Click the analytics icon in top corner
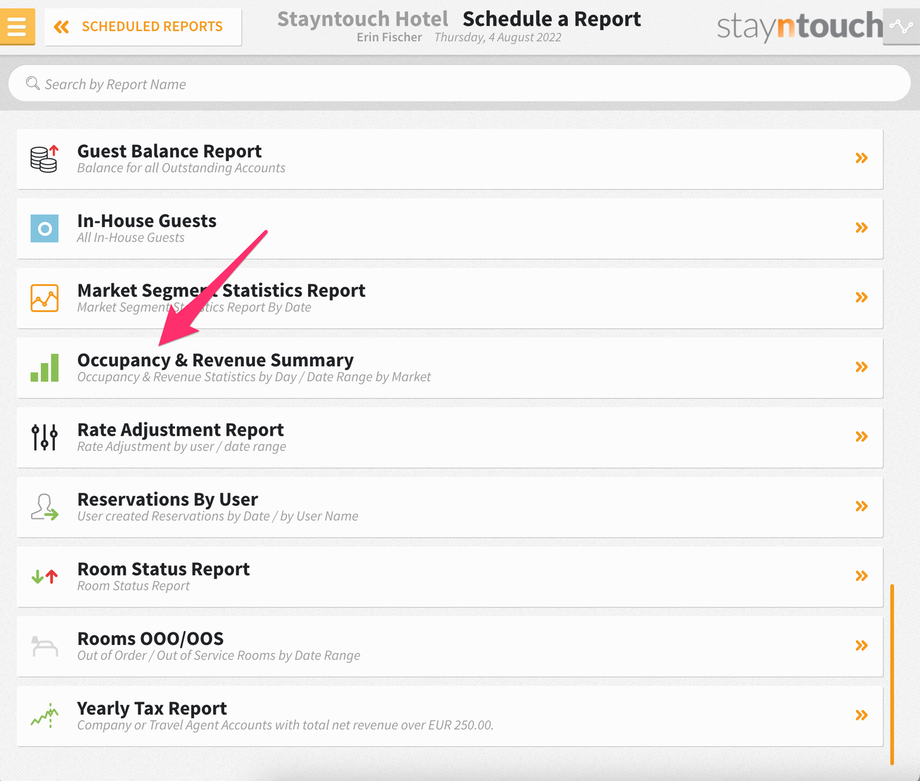 [x=901, y=26]
